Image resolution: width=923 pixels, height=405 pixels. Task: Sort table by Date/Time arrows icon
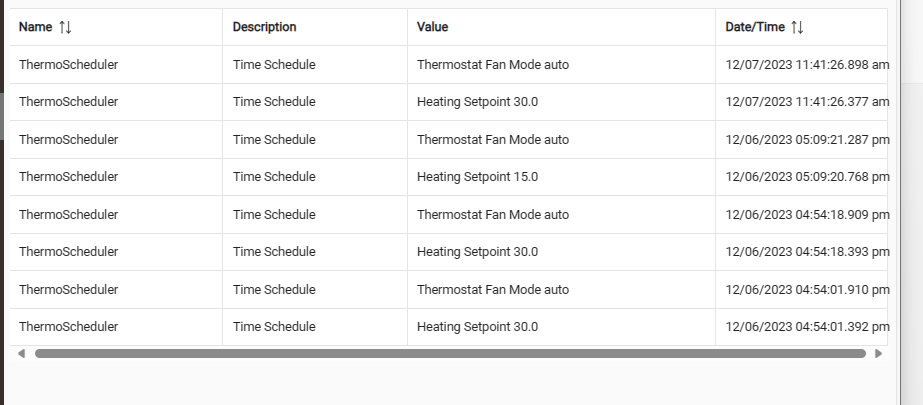click(x=797, y=27)
